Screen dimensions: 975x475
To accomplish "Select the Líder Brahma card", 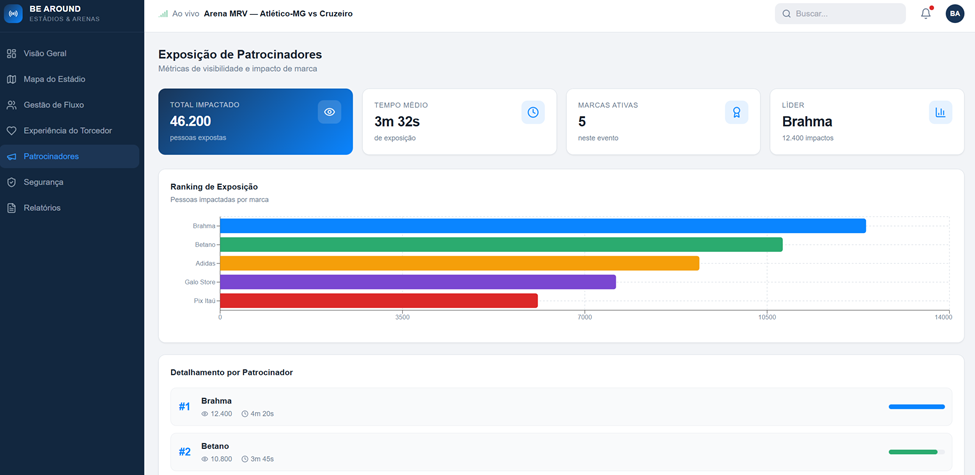I will click(867, 121).
